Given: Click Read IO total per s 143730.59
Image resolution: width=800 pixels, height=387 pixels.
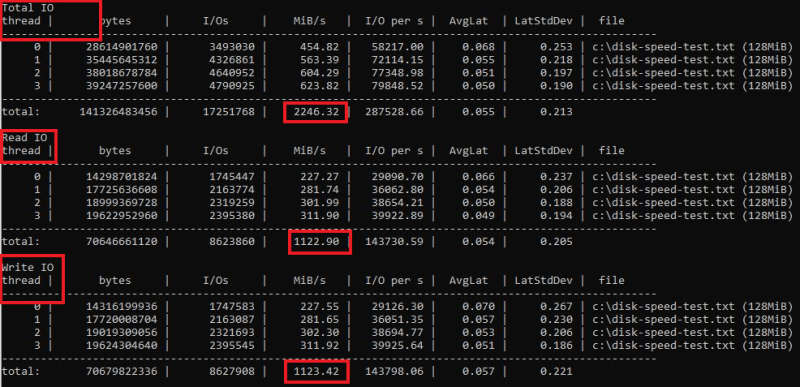Looking at the screenshot, I should click(x=395, y=242).
